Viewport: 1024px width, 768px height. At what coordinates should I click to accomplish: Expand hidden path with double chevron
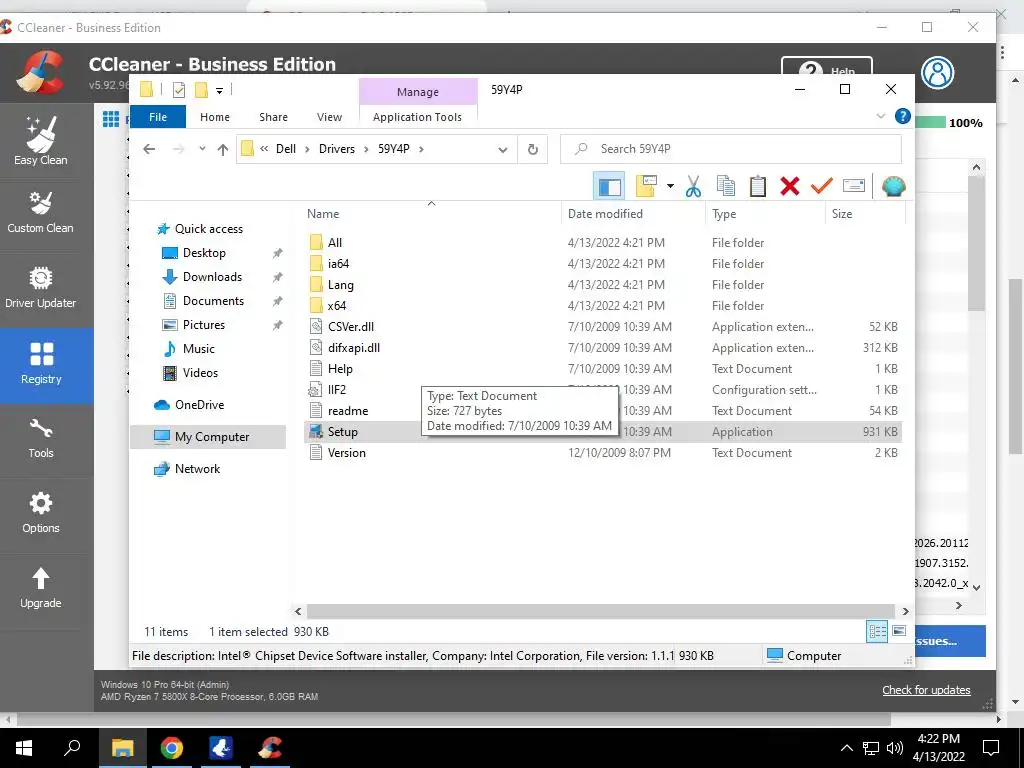pos(264,149)
